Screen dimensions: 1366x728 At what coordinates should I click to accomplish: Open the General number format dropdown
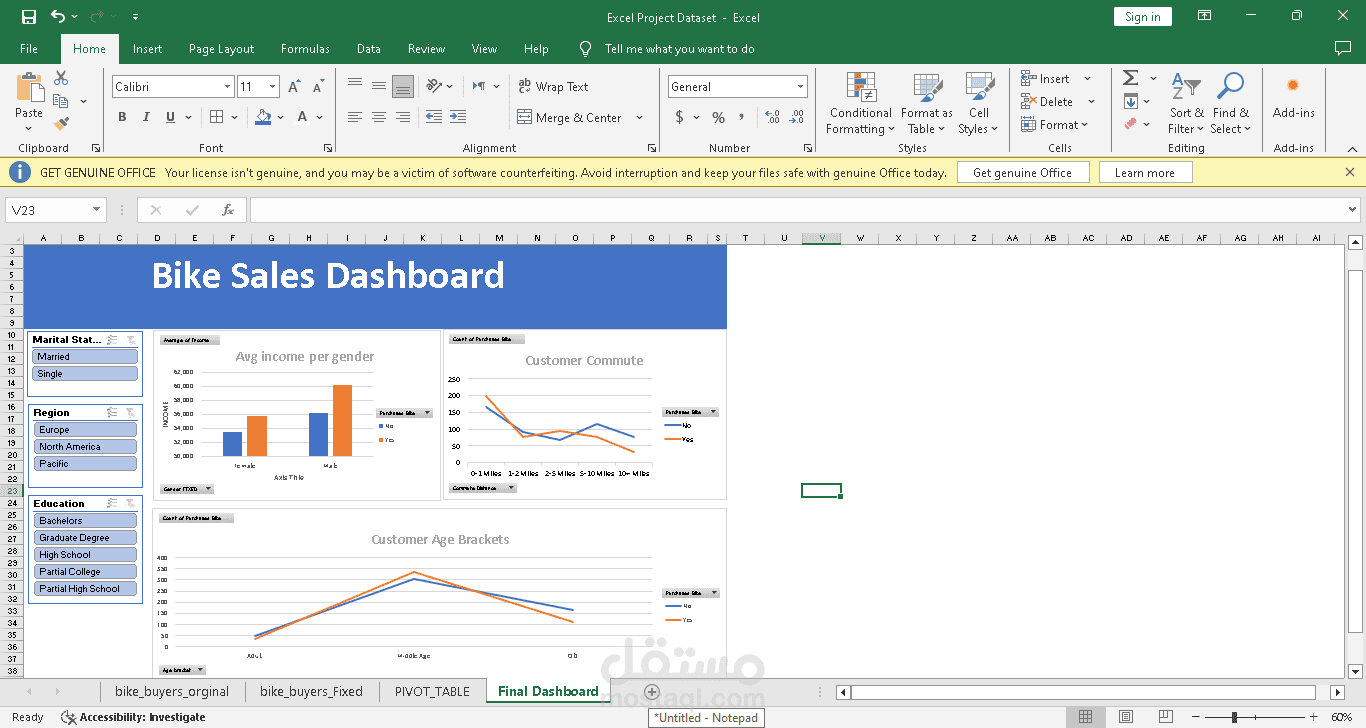(800, 86)
